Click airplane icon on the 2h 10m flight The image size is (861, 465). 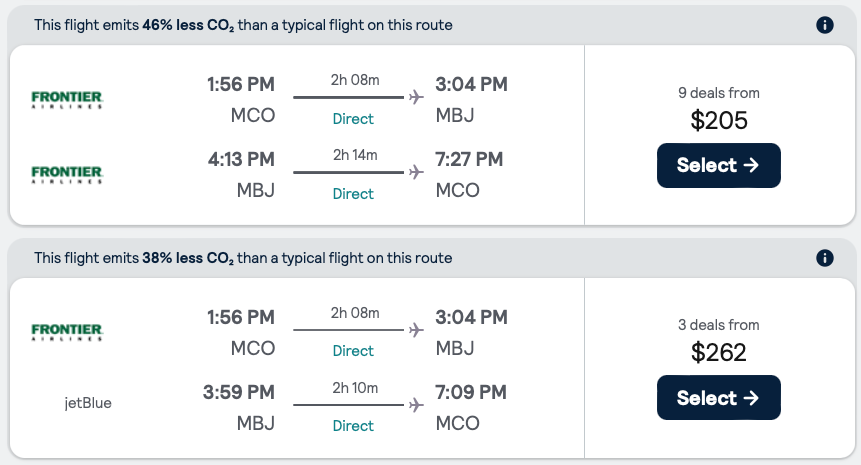[x=416, y=404]
